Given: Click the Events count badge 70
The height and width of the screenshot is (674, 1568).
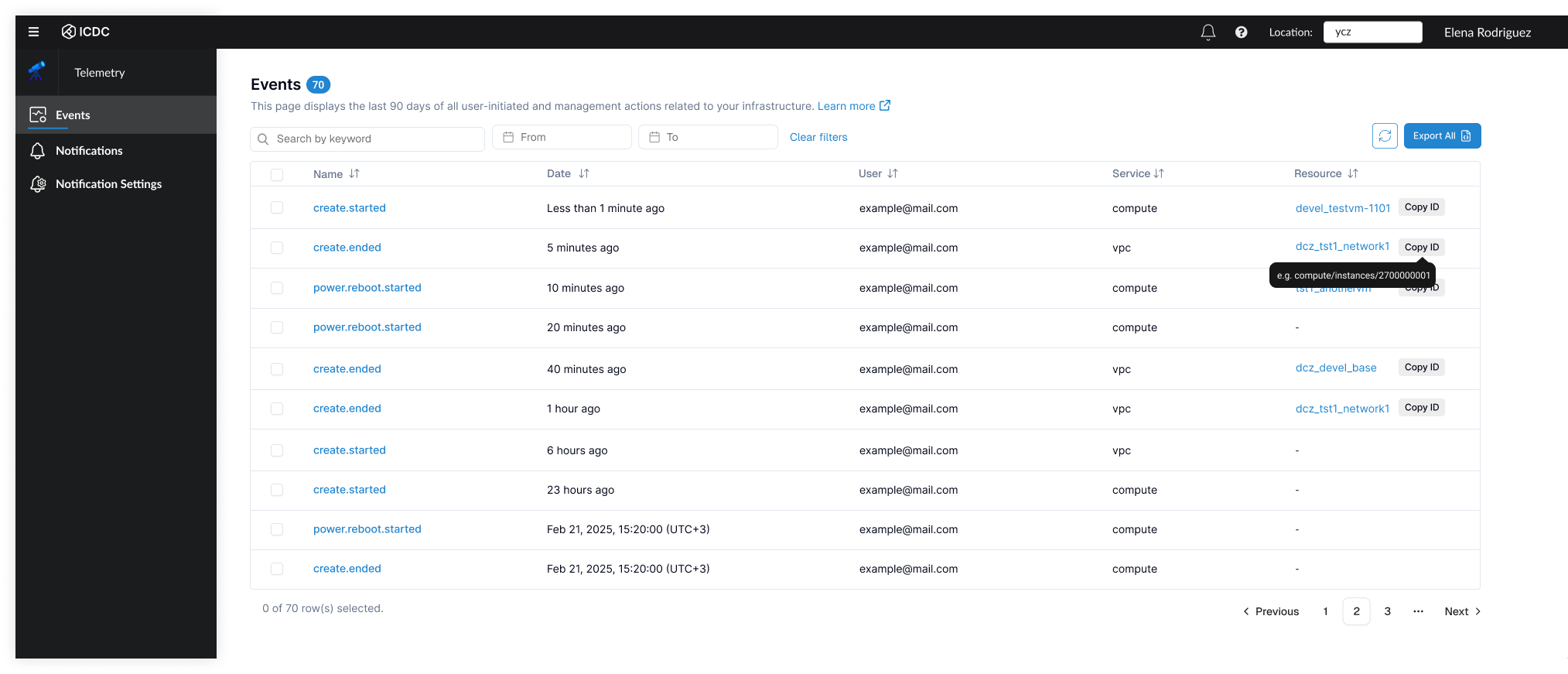Looking at the screenshot, I should tap(318, 85).
